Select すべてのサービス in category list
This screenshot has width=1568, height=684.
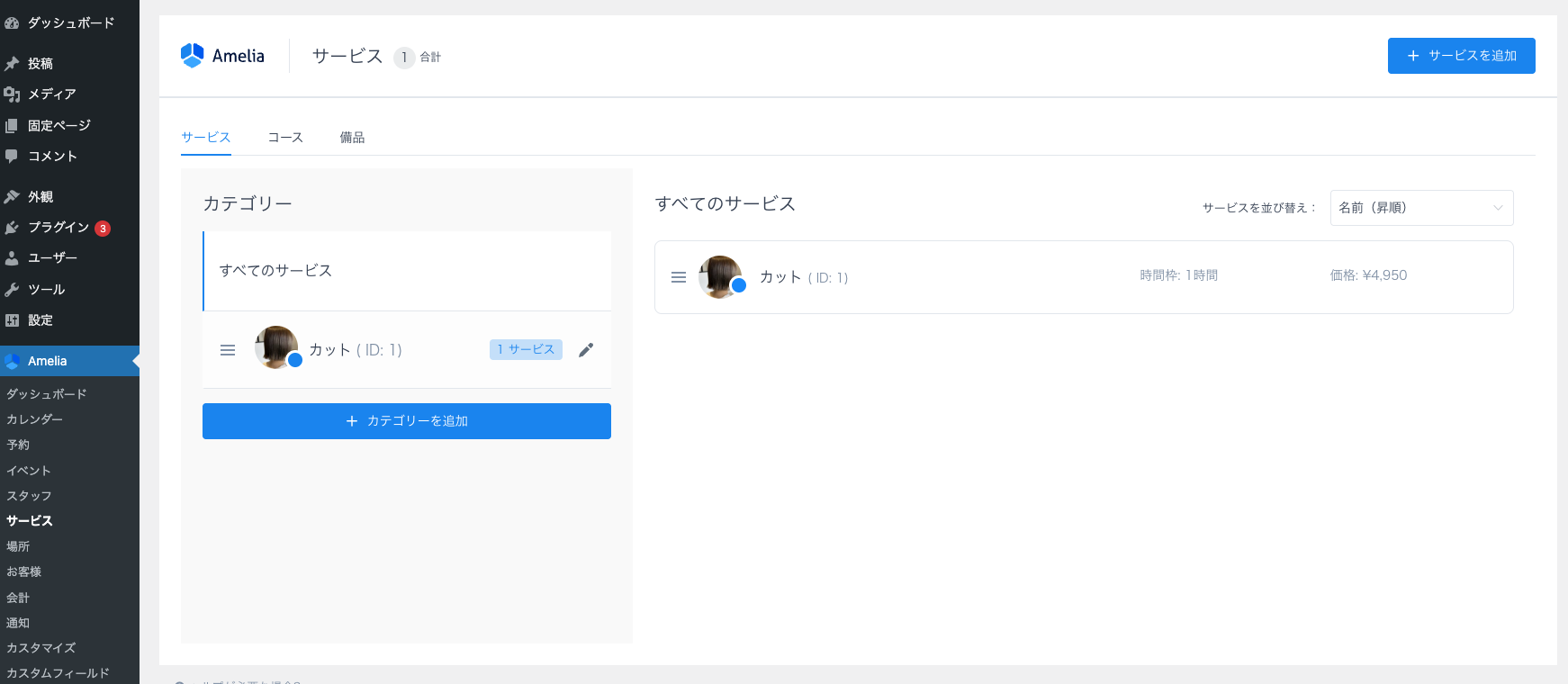[275, 271]
